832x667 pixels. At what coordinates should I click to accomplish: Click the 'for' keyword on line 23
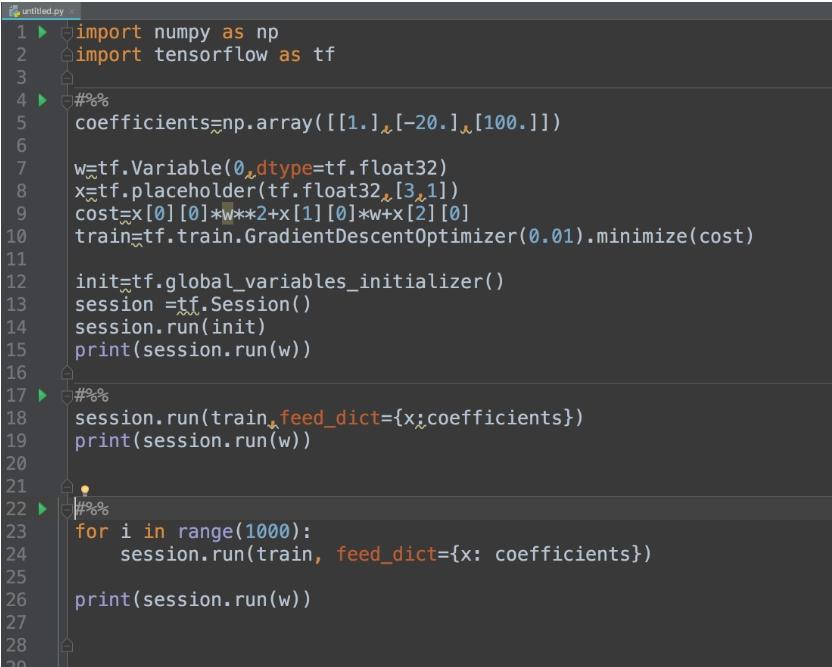coord(91,532)
